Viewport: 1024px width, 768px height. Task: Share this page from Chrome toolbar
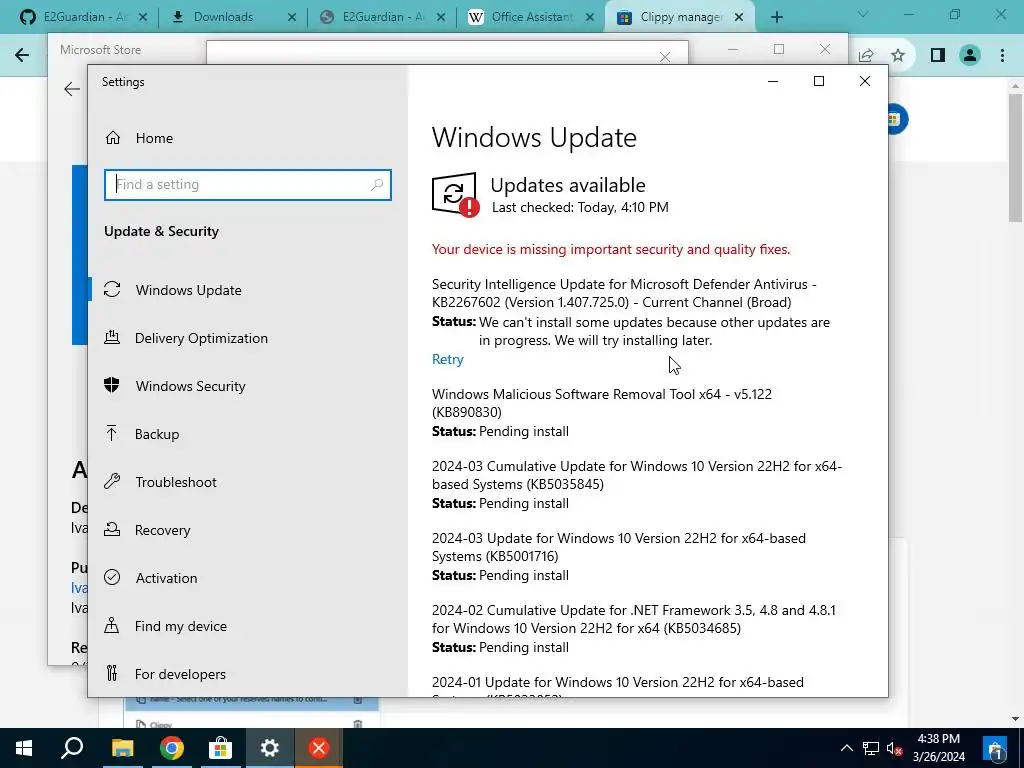pos(866,56)
